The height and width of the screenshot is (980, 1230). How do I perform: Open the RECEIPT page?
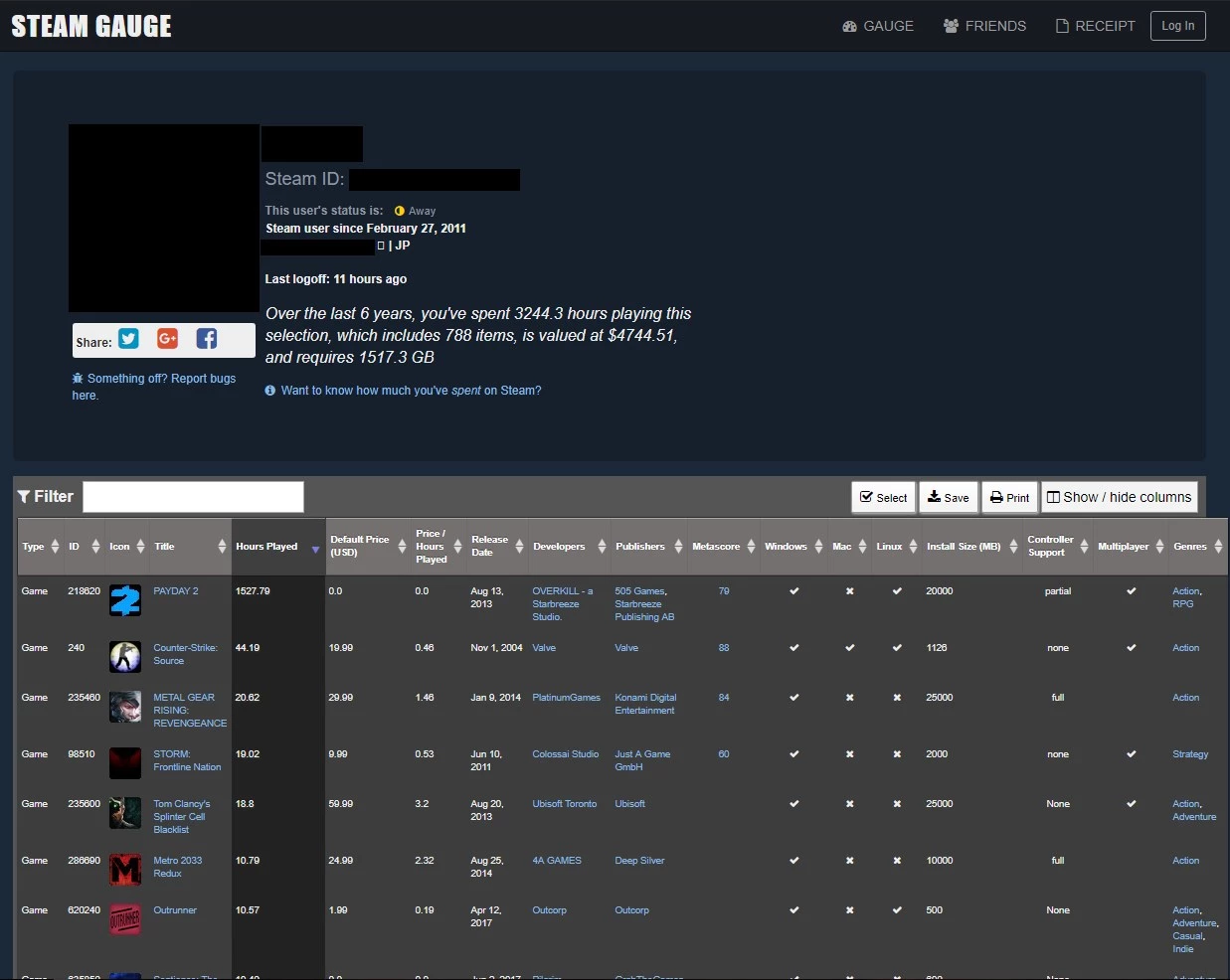[x=1095, y=26]
